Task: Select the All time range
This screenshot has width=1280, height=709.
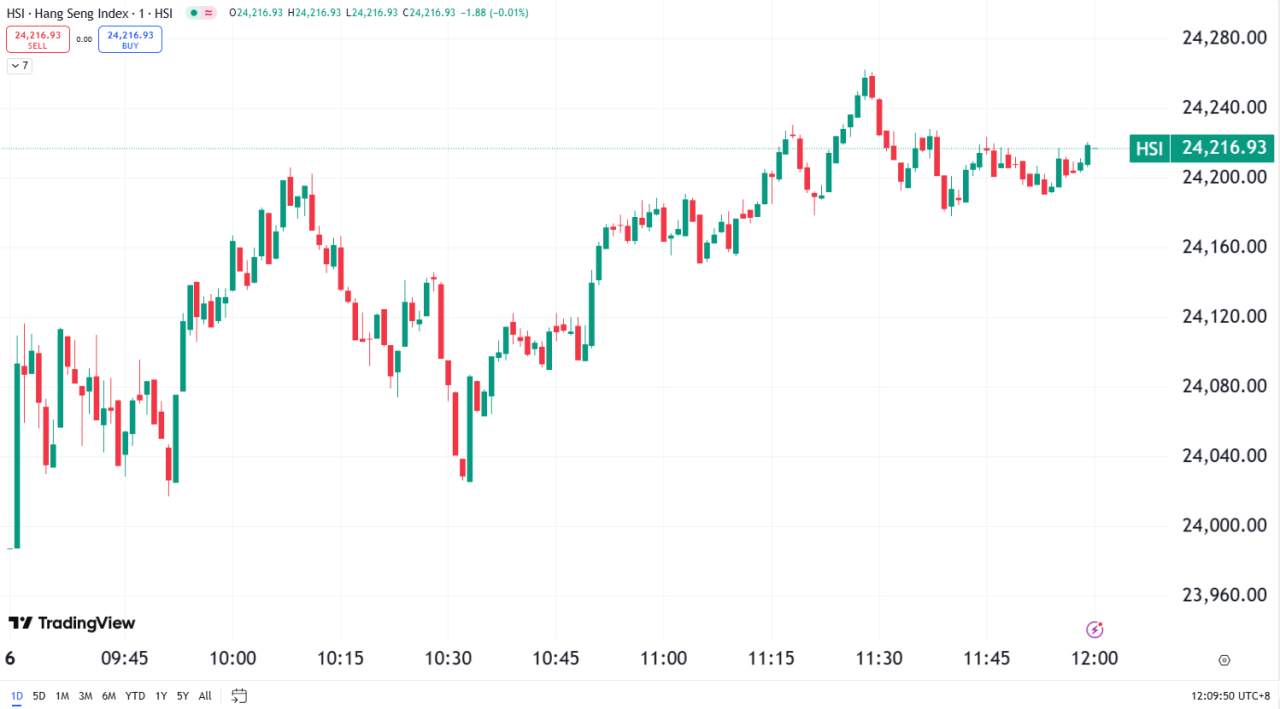Action: pyautogui.click(x=205, y=695)
